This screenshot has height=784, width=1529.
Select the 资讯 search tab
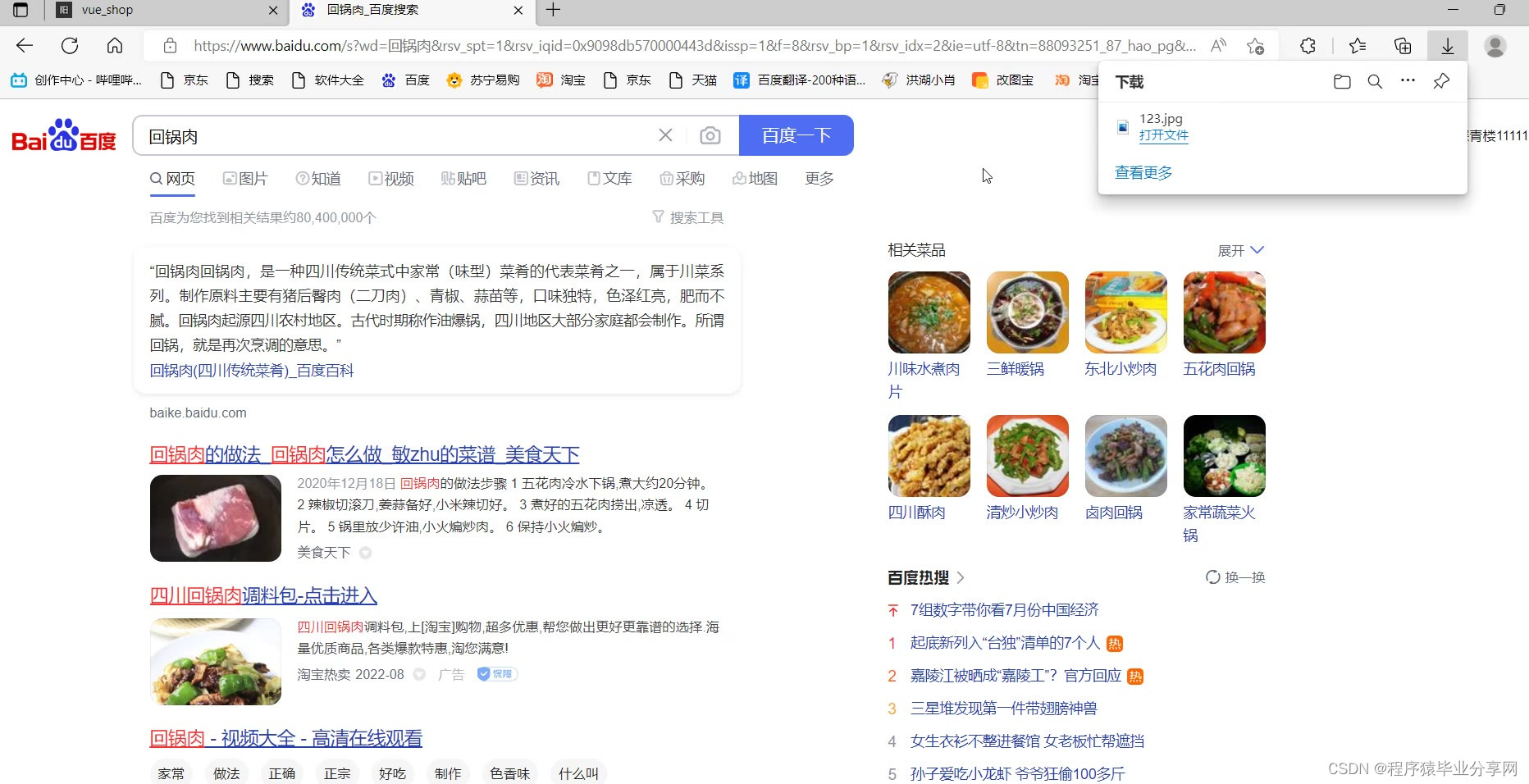pos(537,179)
